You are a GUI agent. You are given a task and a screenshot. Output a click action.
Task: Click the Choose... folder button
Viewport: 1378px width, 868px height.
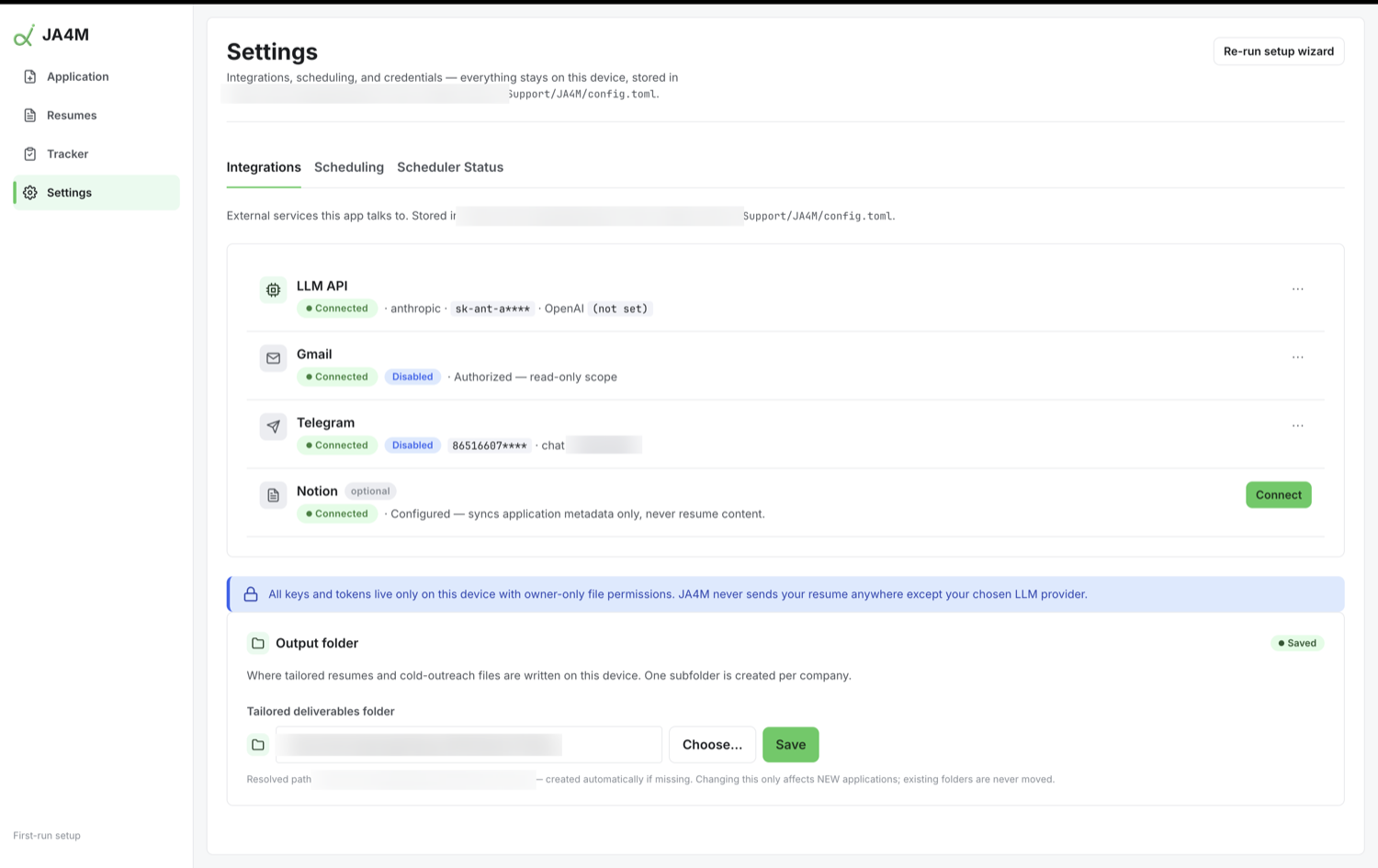[712, 745]
